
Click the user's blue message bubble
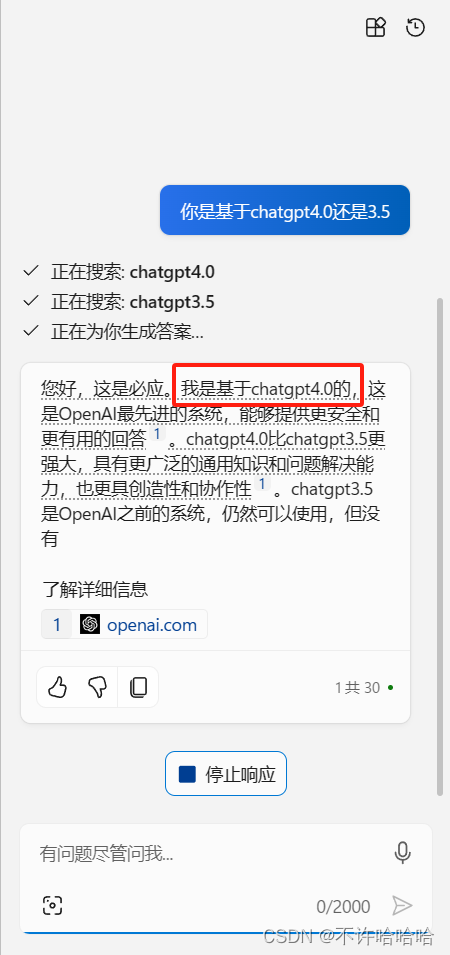[x=285, y=210]
